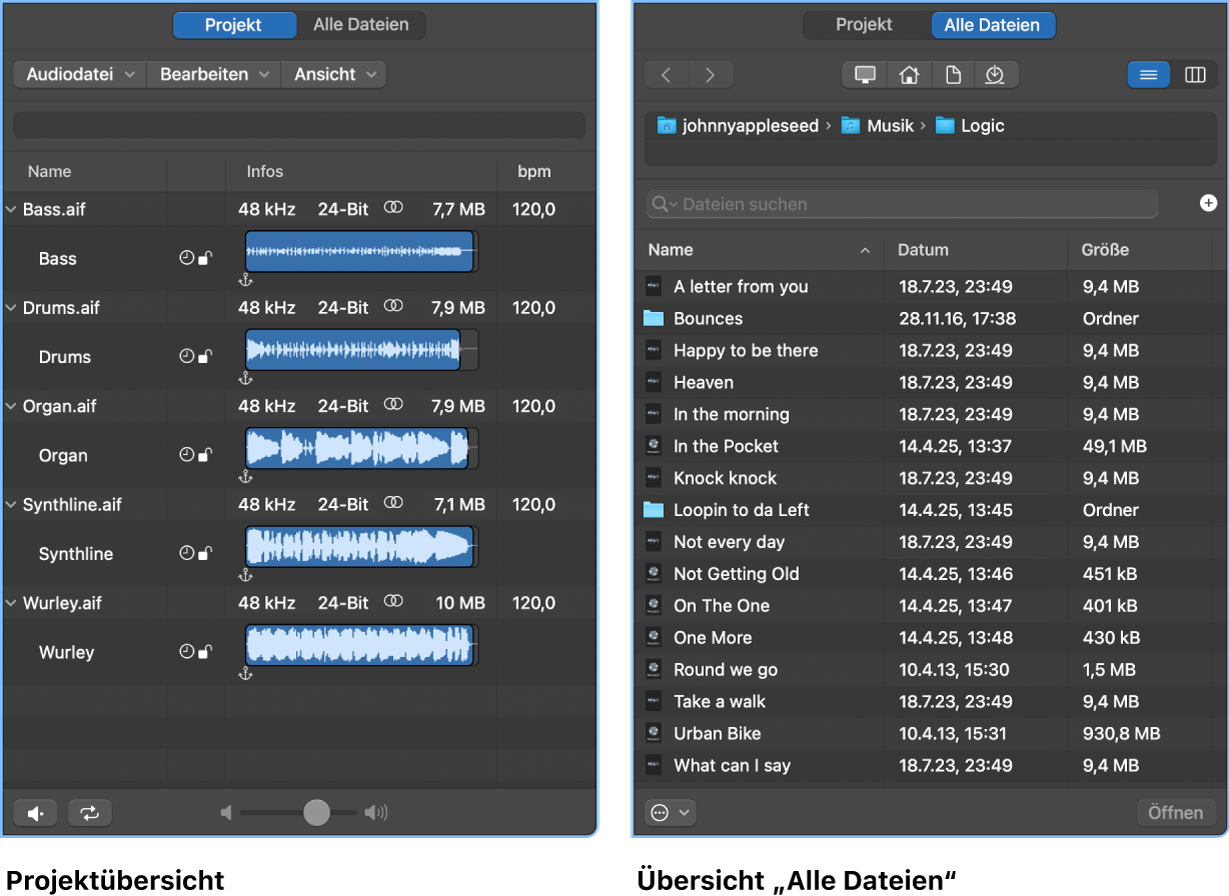Click the search magnifier dropdown
This screenshot has height=896, width=1229.
pos(665,204)
